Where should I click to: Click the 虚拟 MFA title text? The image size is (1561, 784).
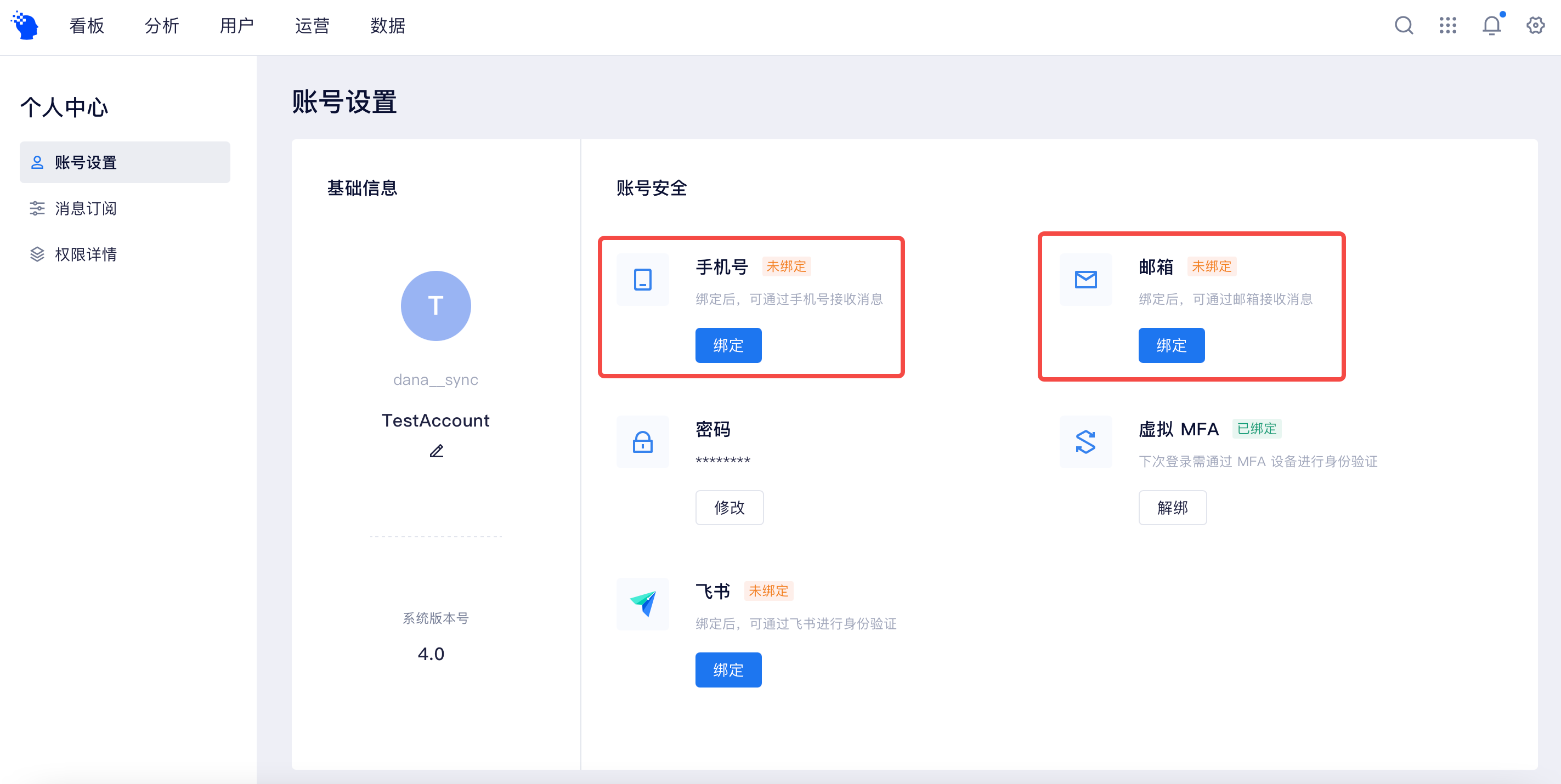tap(1178, 430)
